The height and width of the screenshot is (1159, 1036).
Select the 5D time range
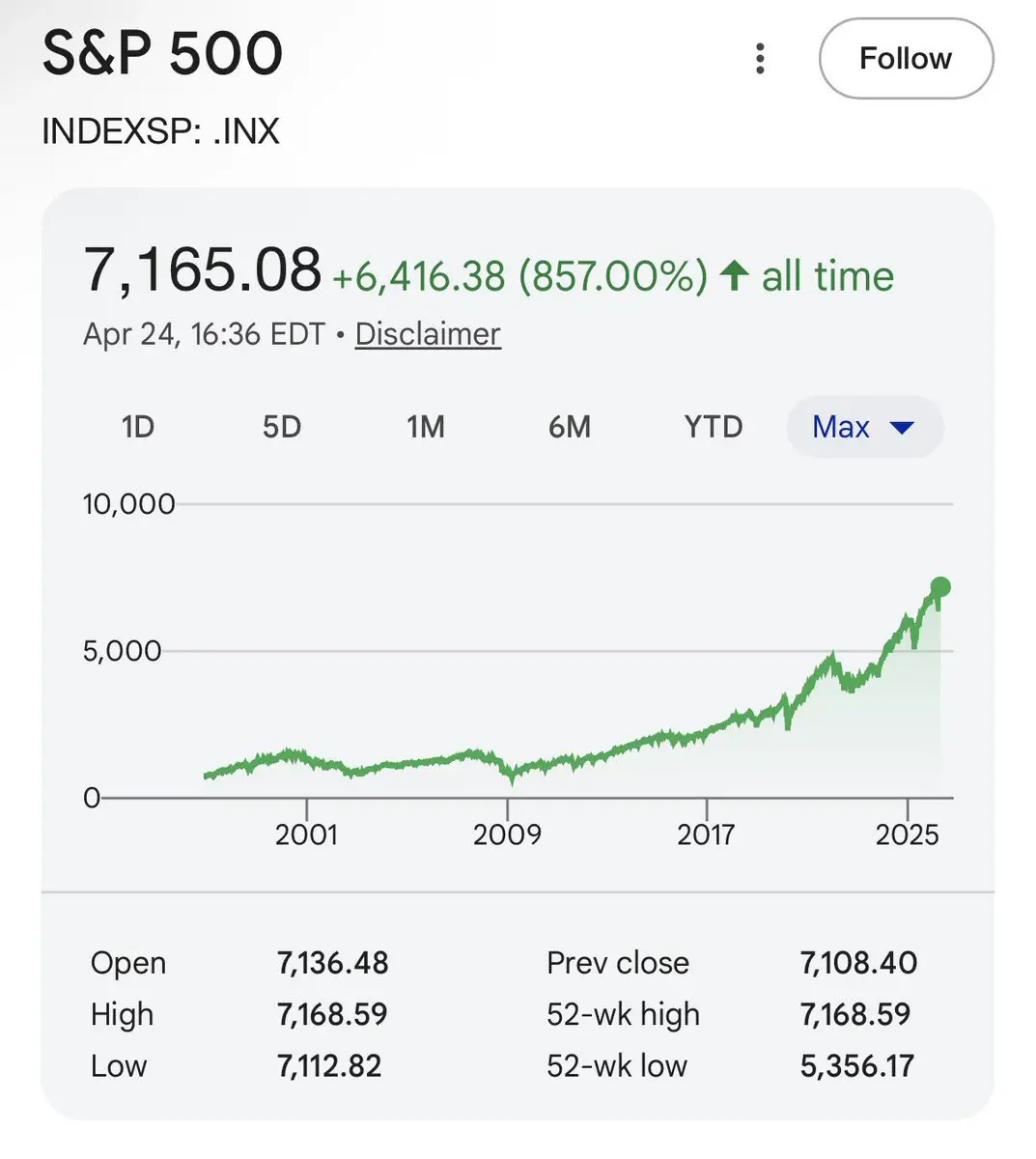282,427
